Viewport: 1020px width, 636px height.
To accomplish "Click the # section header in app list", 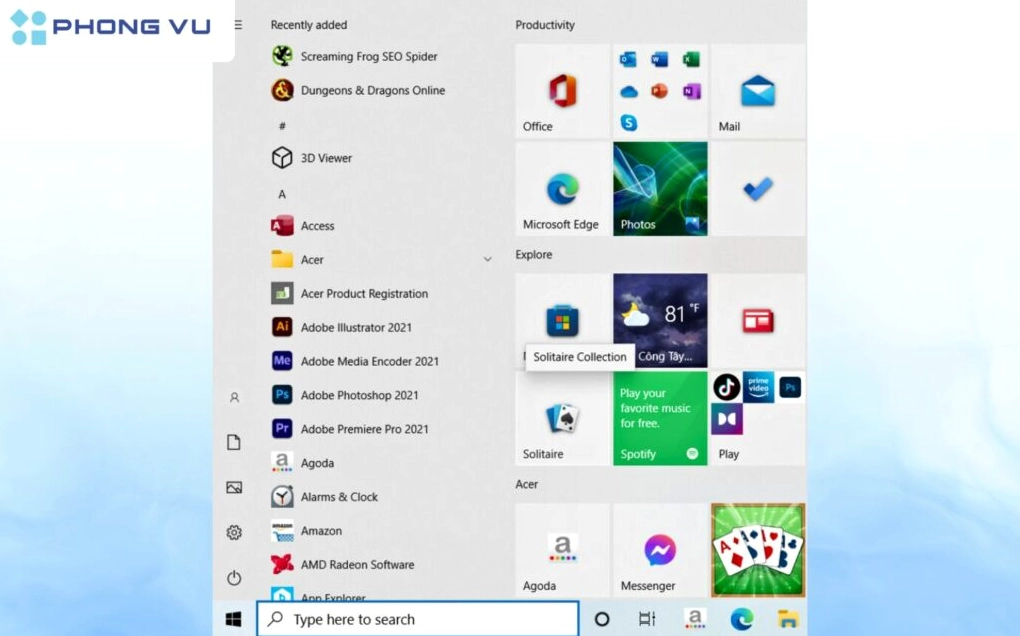I will pos(282,126).
